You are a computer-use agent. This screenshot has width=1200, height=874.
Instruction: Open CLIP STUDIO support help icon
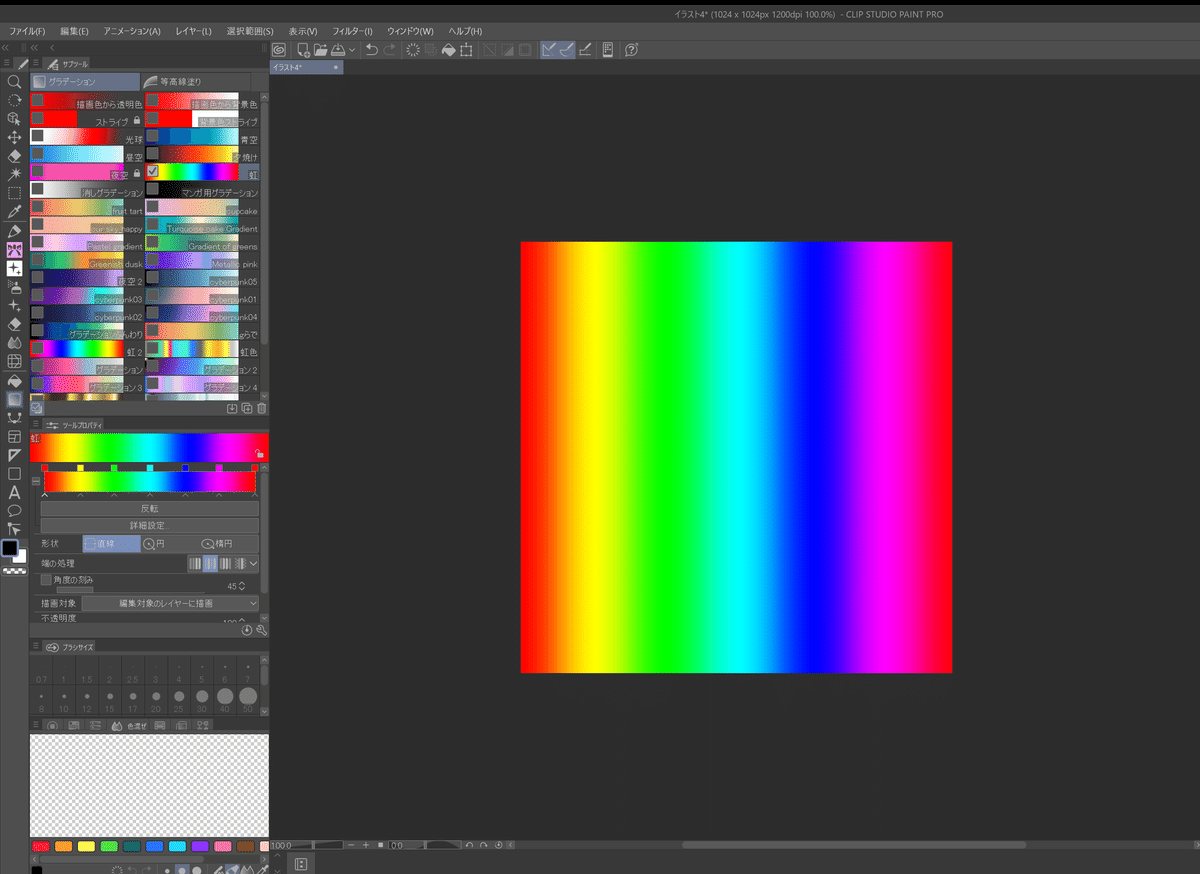(x=632, y=49)
